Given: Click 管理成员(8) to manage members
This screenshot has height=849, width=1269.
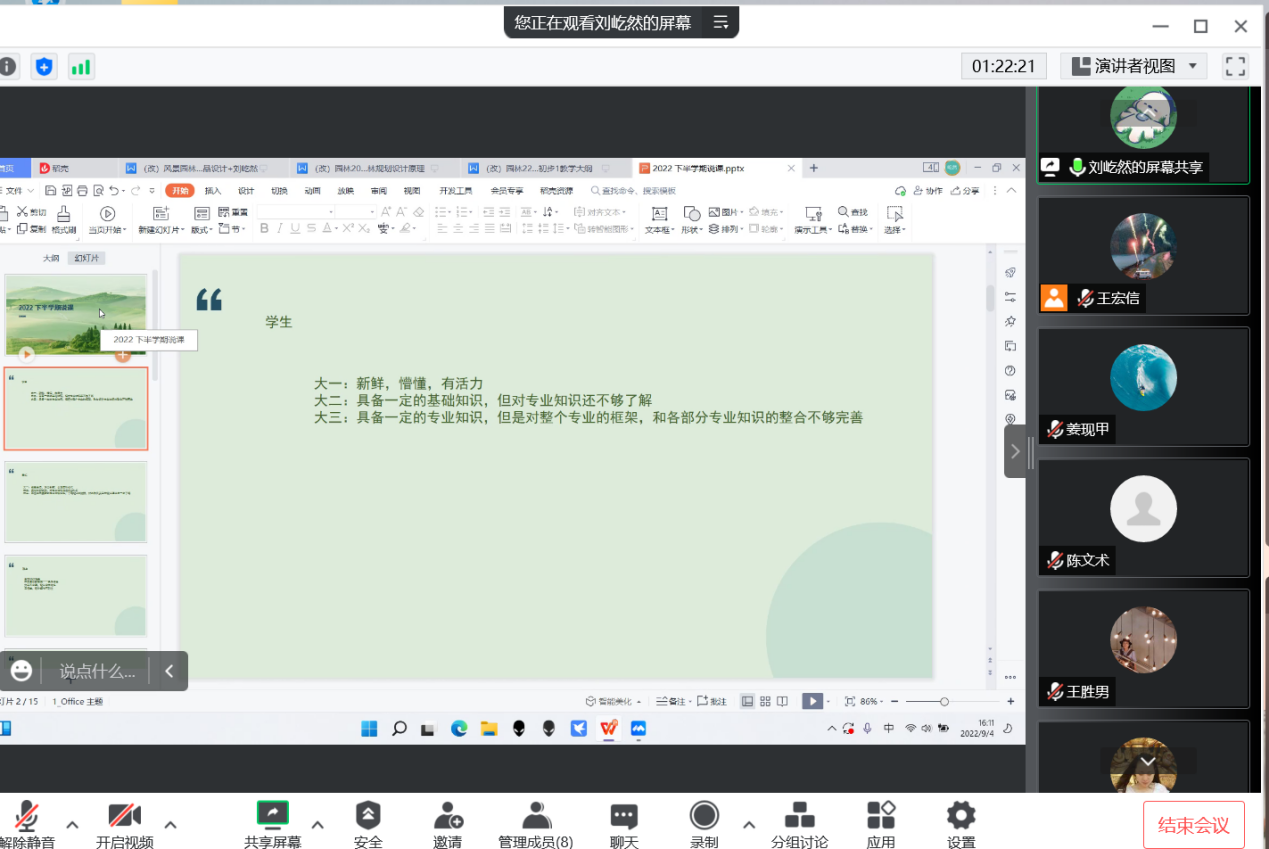Looking at the screenshot, I should 536,824.
